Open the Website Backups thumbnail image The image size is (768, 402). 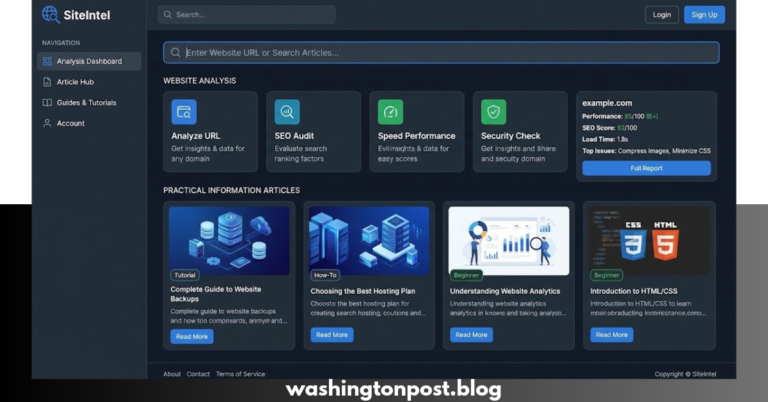[x=229, y=240]
